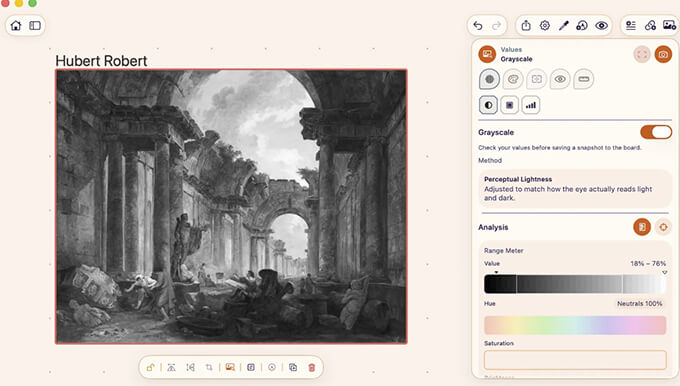Select the Hubert Robert painting image
Screen dimensions: 680x386
(231, 206)
